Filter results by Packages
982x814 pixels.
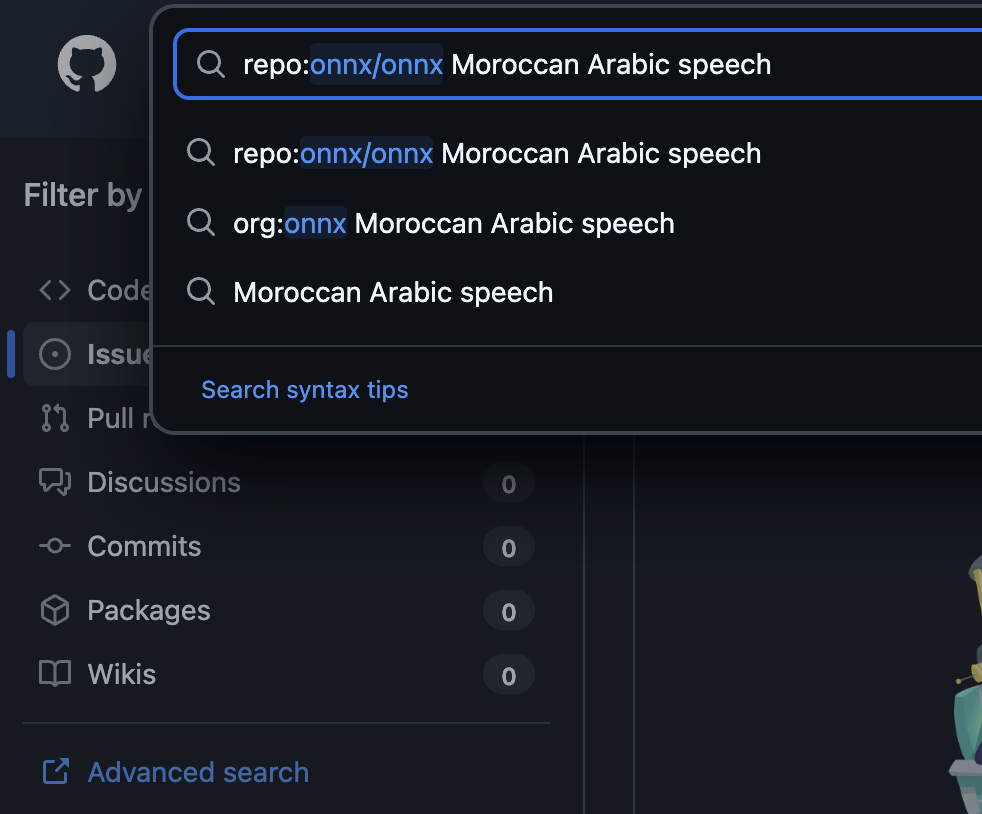149,610
